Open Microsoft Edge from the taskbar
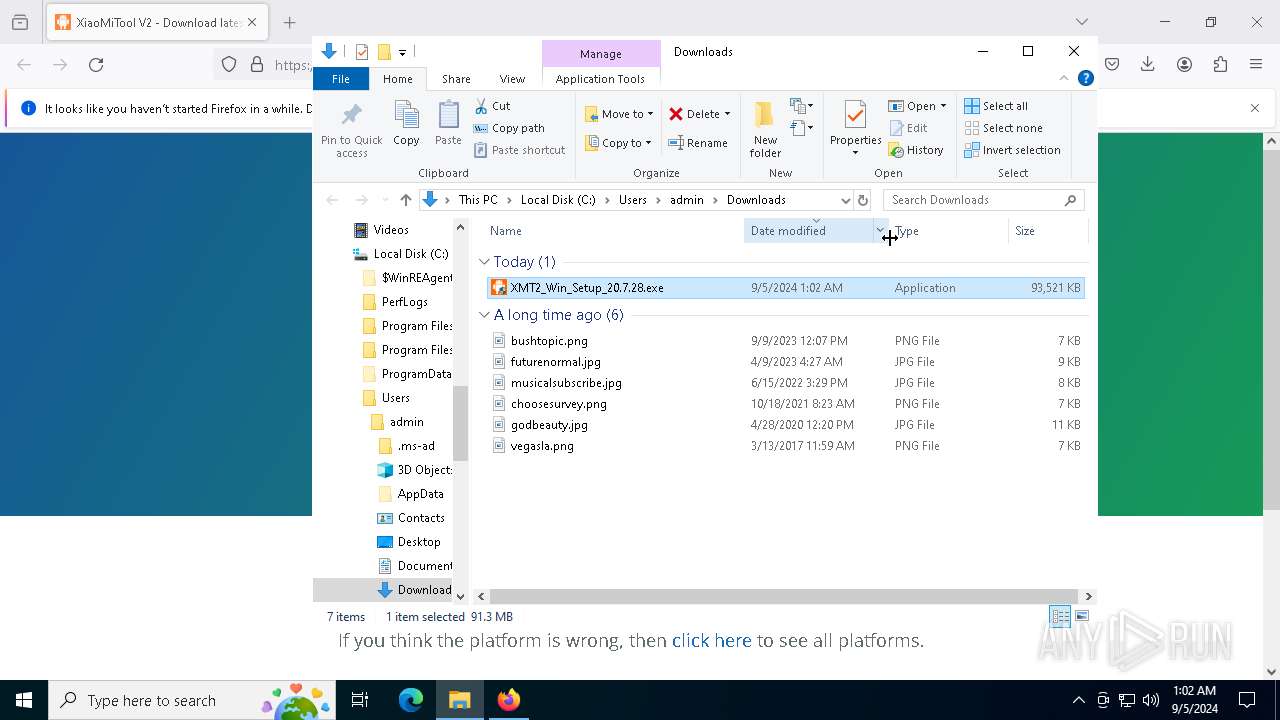 click(411, 700)
